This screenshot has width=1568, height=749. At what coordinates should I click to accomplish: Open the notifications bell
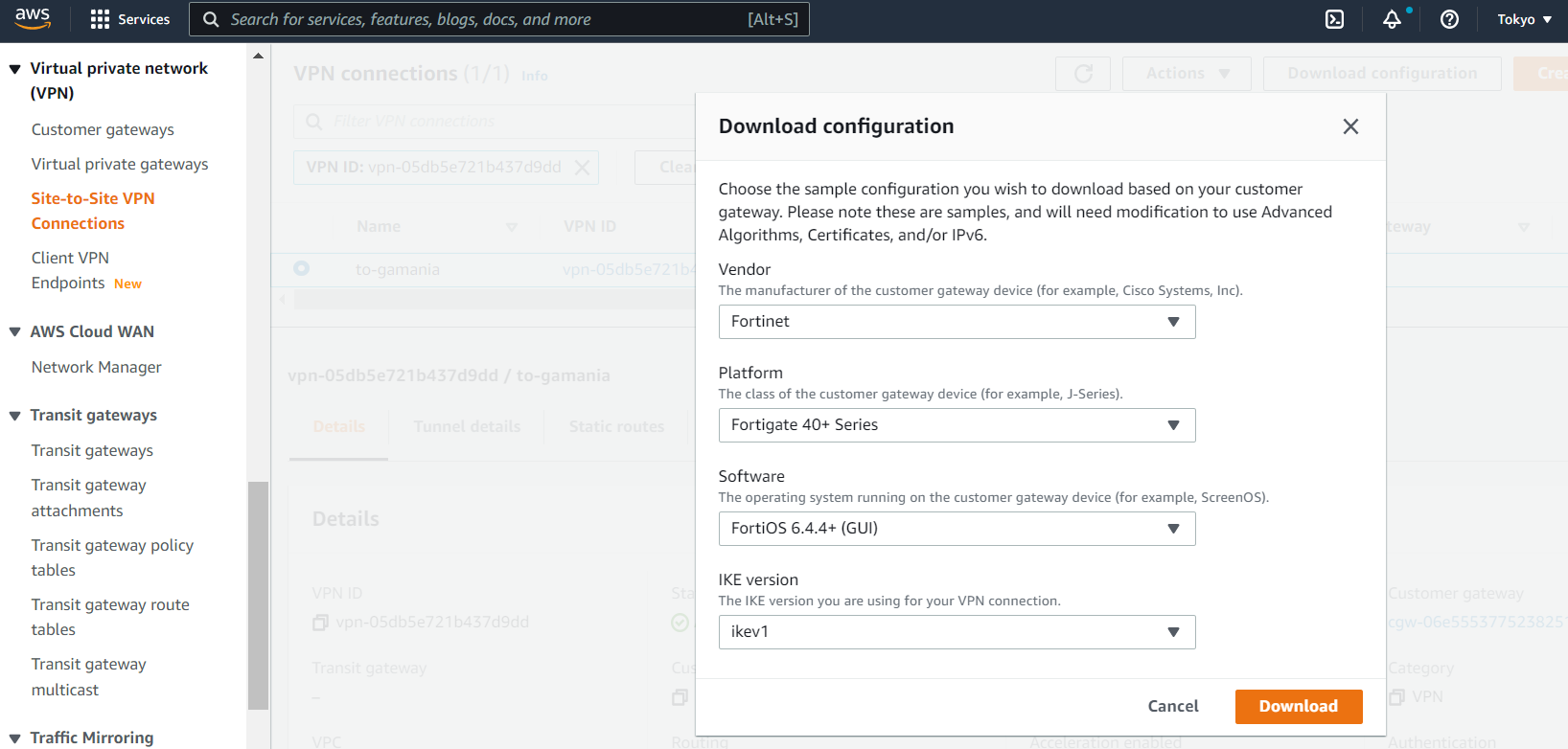coord(1392,19)
